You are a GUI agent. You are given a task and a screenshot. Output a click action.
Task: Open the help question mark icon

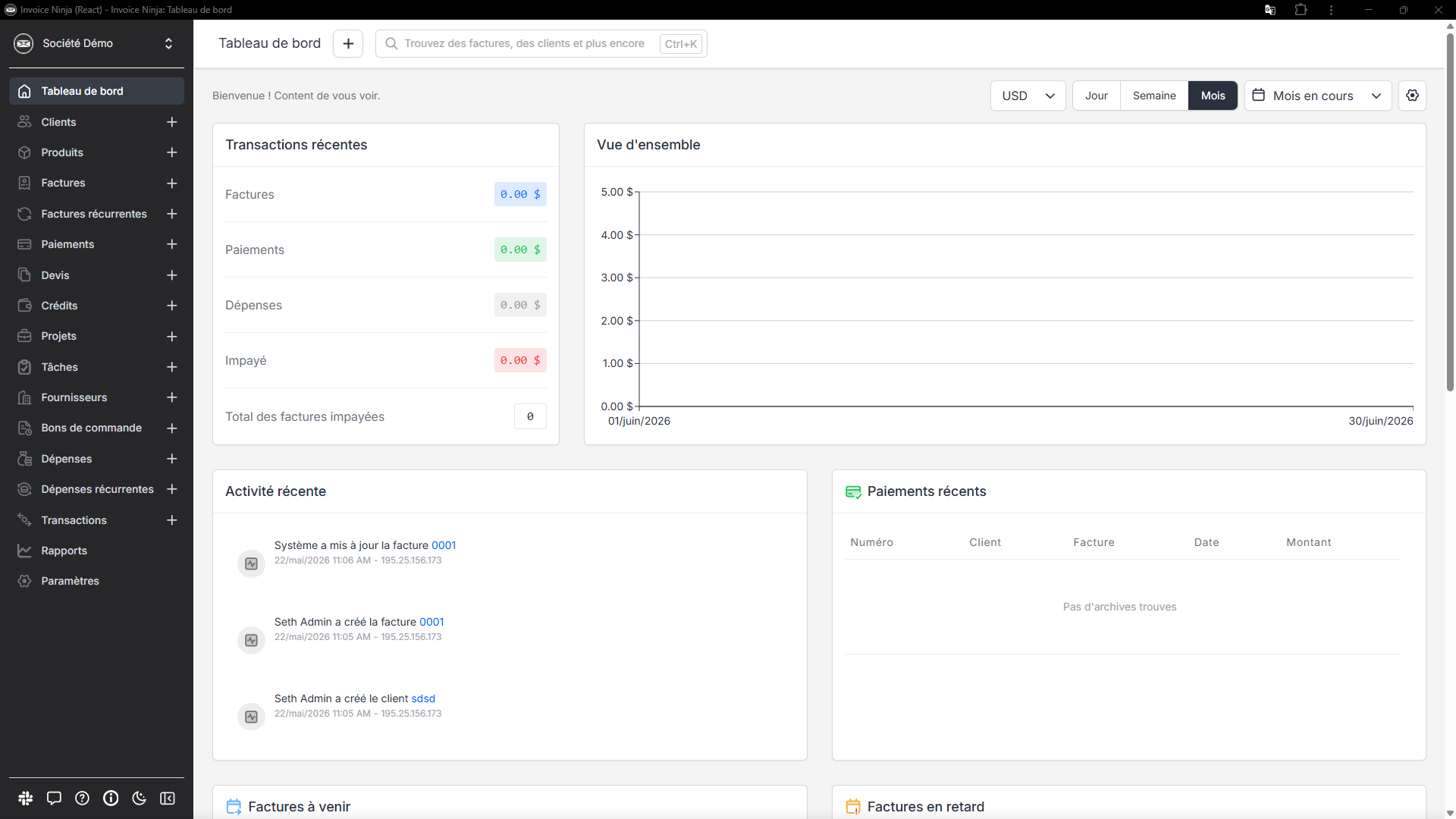(83, 798)
